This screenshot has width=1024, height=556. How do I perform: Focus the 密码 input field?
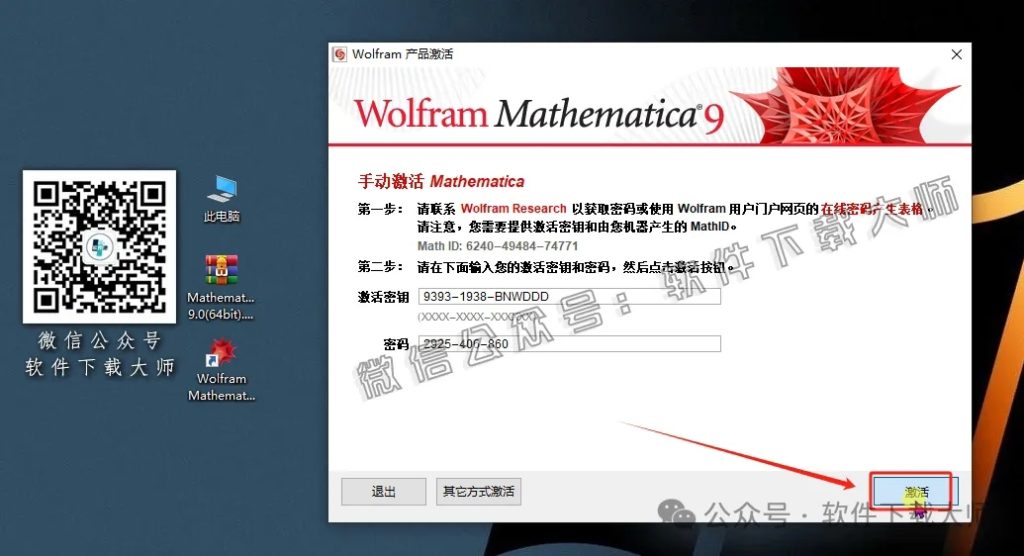tap(569, 344)
